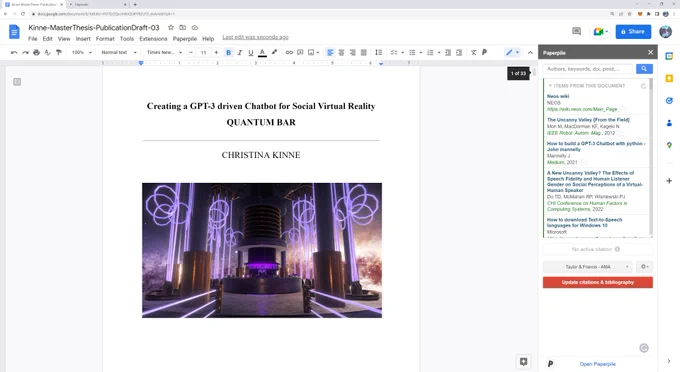Open the Extensions menu
This screenshot has width=680, height=372.
(153, 39)
